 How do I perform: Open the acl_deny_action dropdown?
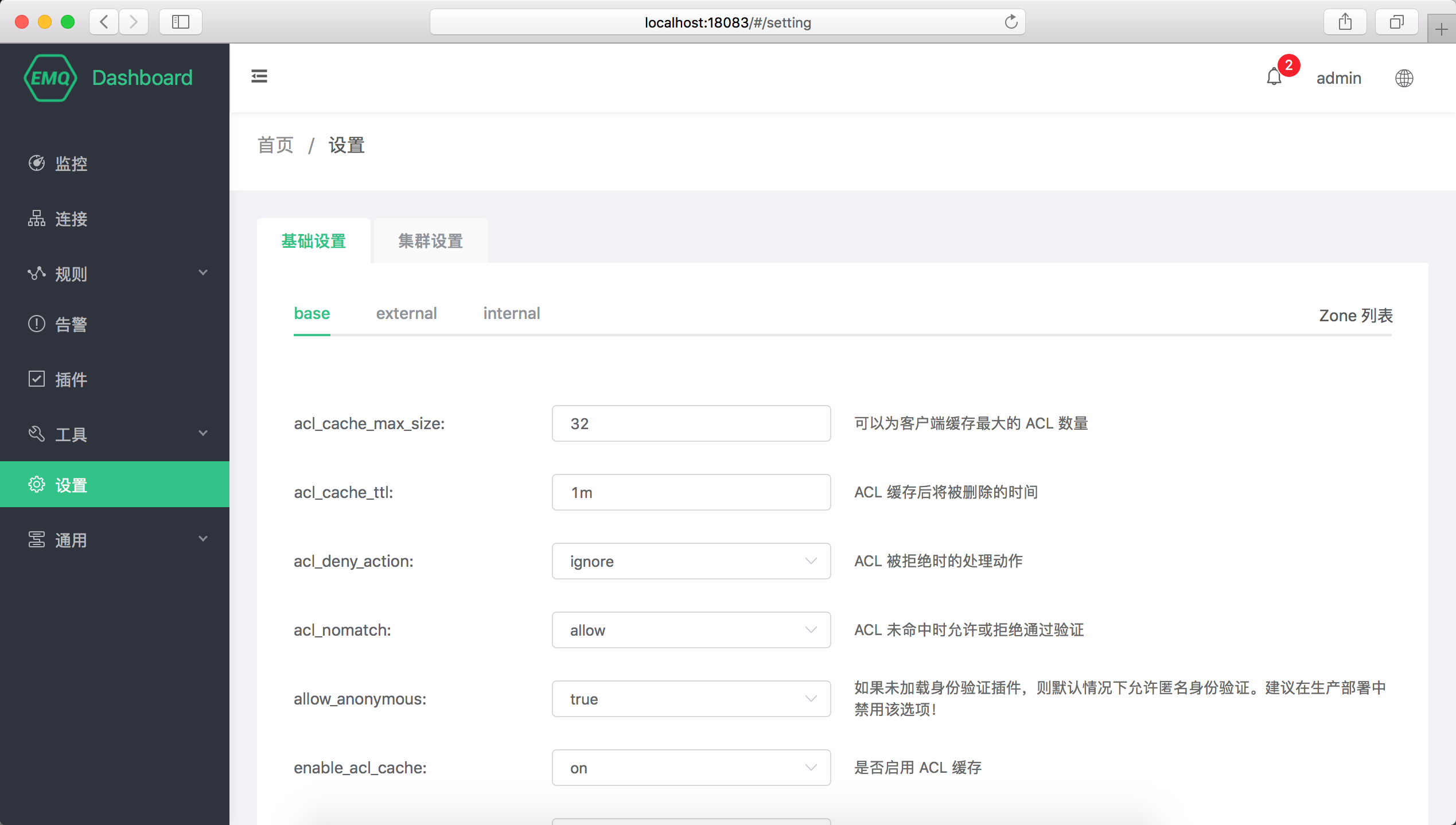point(691,561)
